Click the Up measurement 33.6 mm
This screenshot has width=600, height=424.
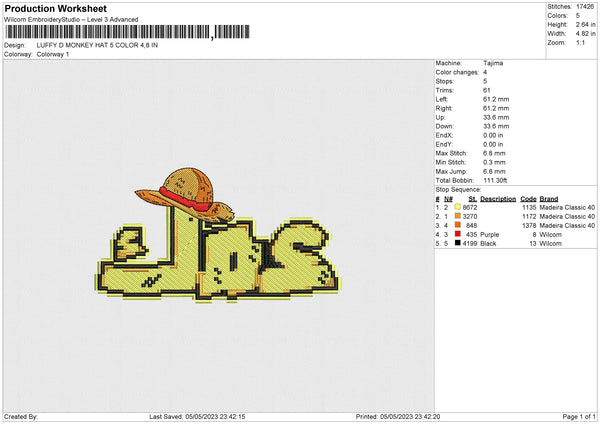pos(496,117)
